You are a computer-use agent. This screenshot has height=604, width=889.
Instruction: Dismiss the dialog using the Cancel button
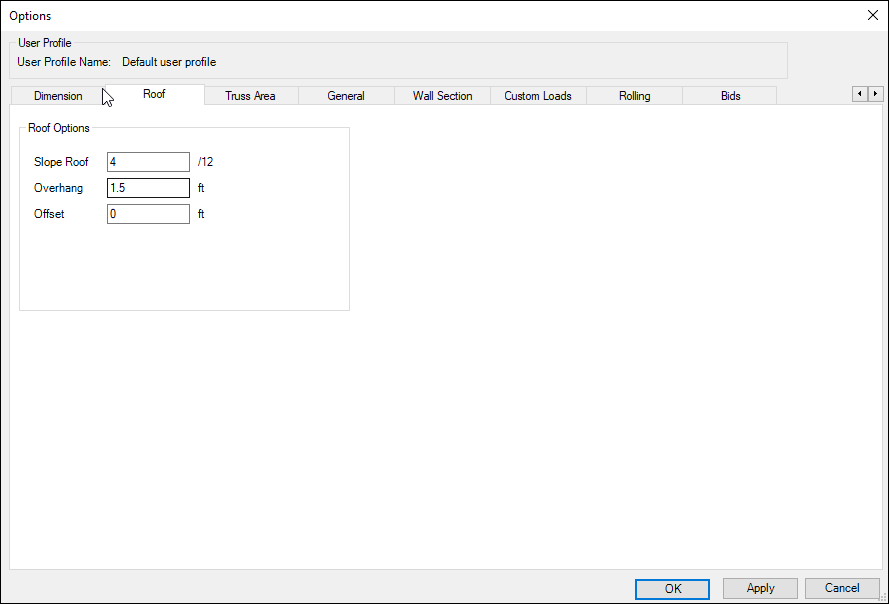pos(842,589)
